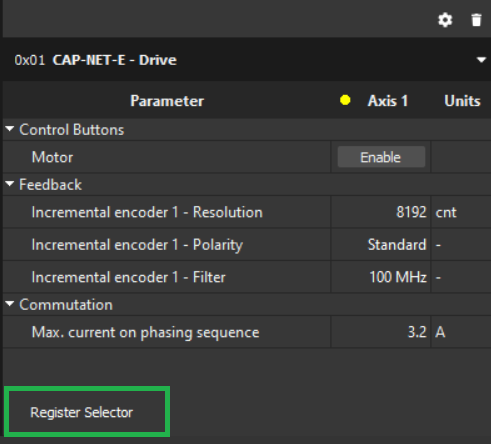This screenshot has height=444, width=491.
Task: Collapse the Commutation section
Action: 10,304
